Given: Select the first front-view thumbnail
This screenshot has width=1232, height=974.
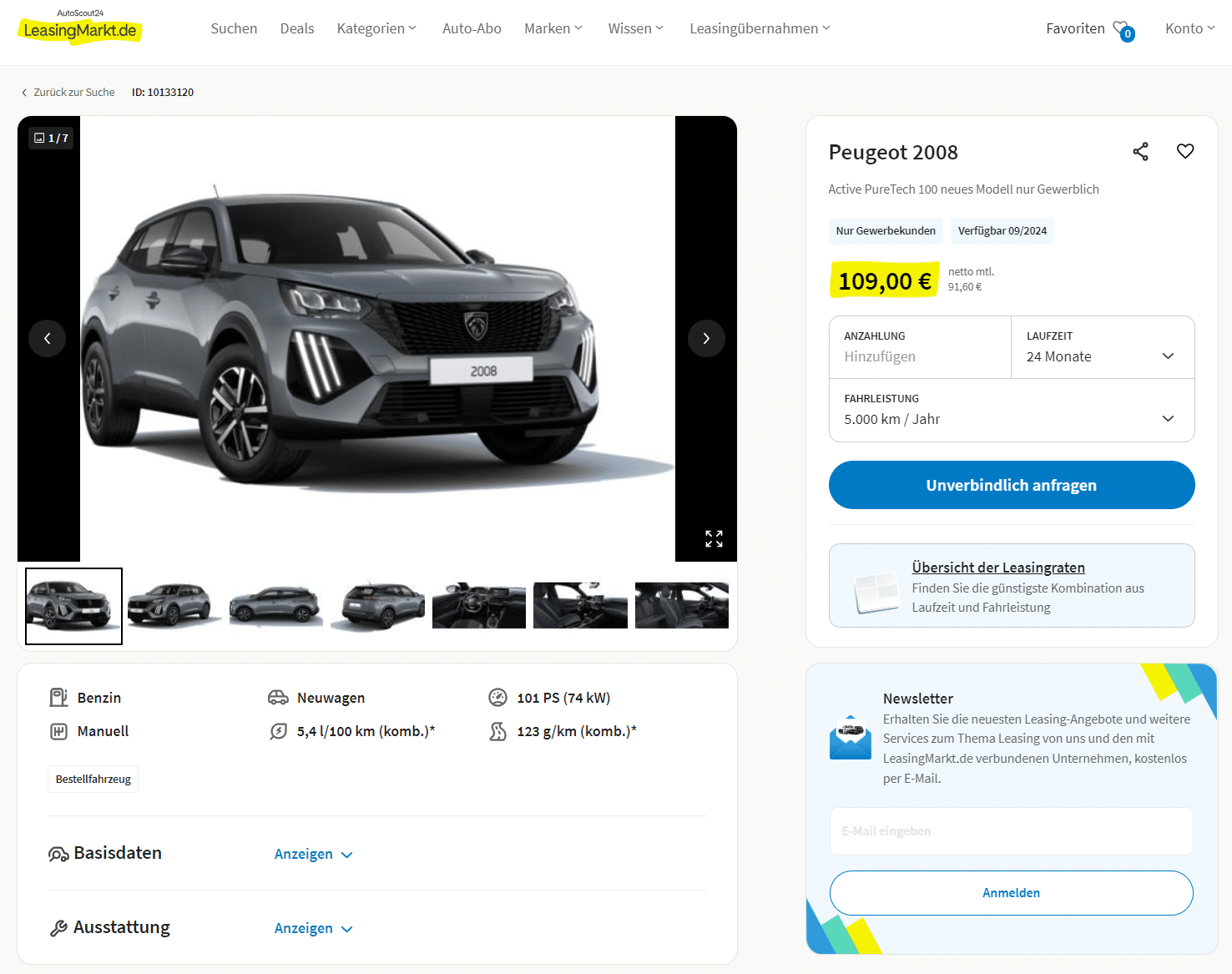Looking at the screenshot, I should (73, 606).
